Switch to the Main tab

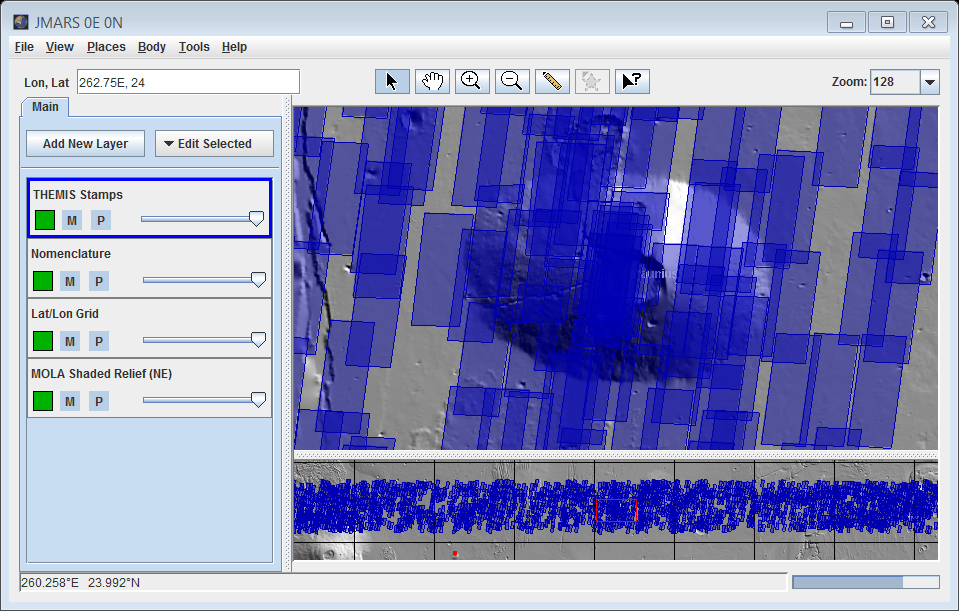[x=45, y=107]
